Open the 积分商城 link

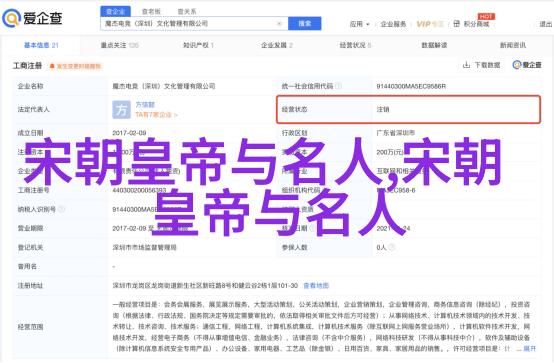pyautogui.click(x=472, y=24)
